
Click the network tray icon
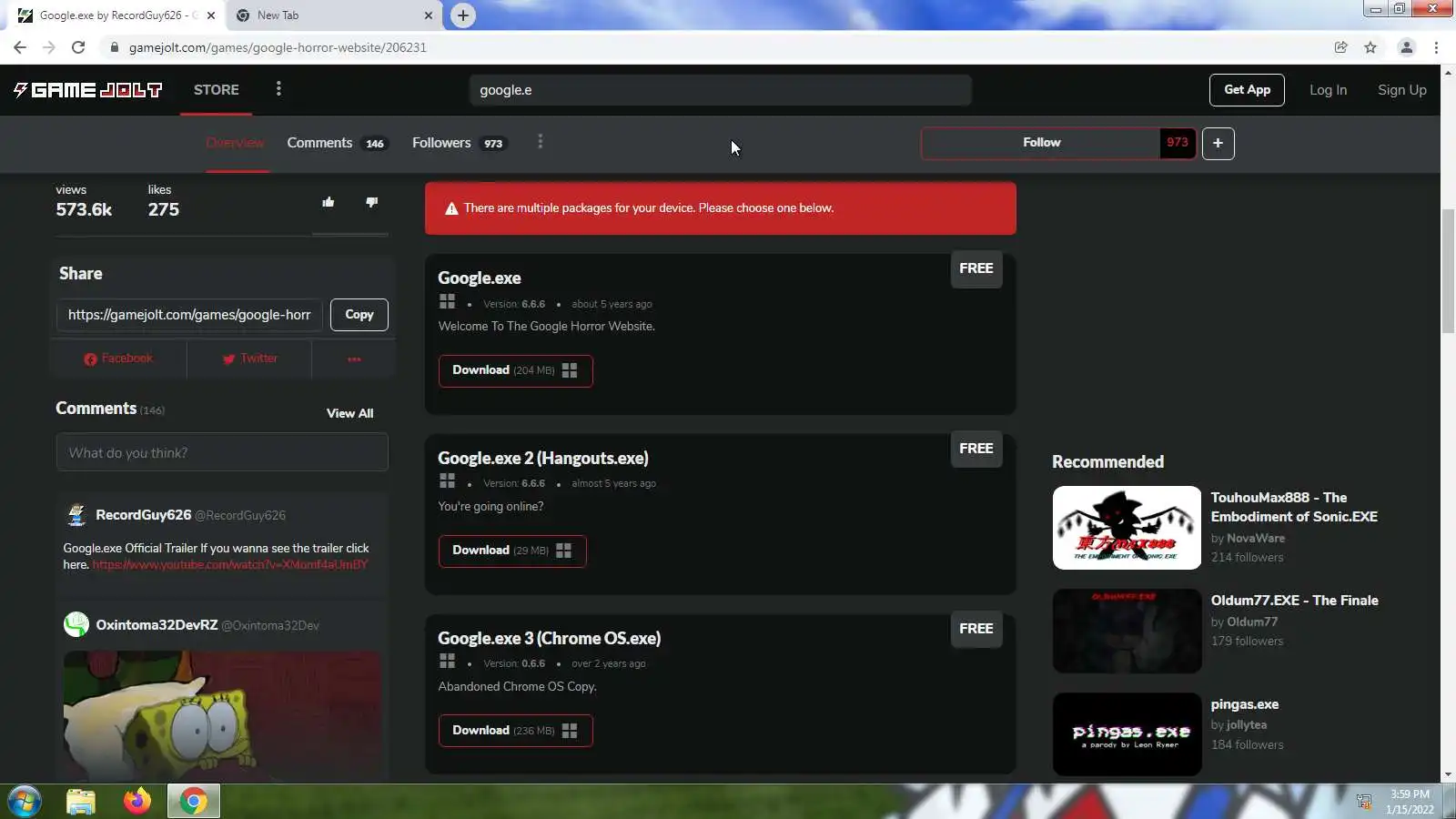click(1363, 802)
